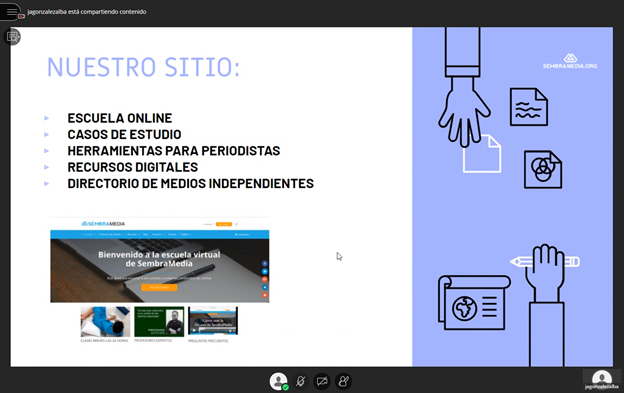Viewport: 624px width, 393px height.
Task: Open my status and settings avatar
Action: [278, 381]
